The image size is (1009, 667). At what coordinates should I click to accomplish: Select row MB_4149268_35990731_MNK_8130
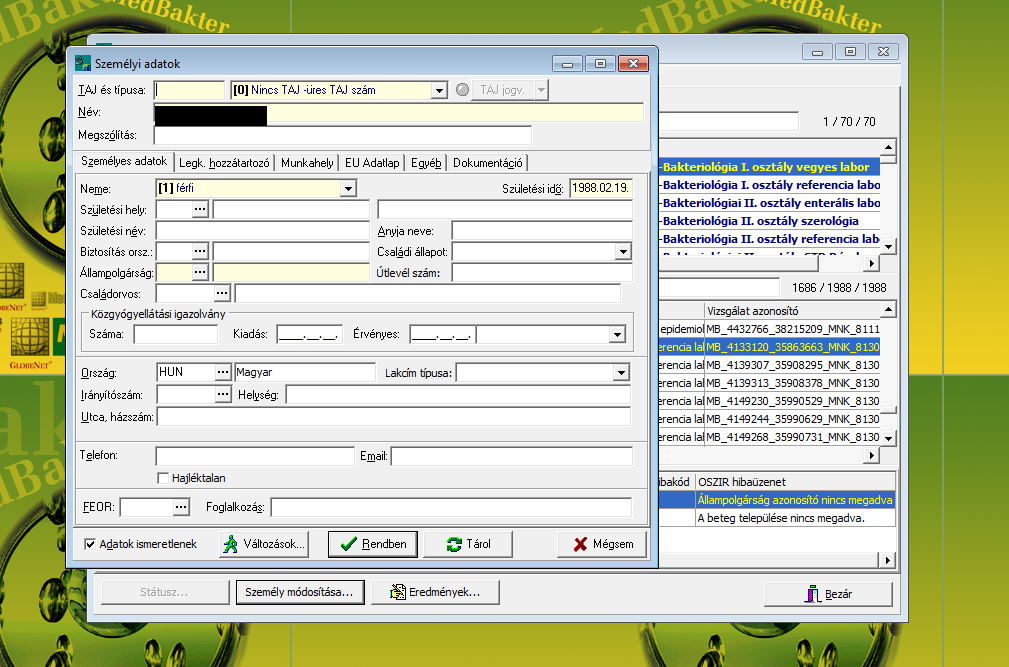coord(770,437)
